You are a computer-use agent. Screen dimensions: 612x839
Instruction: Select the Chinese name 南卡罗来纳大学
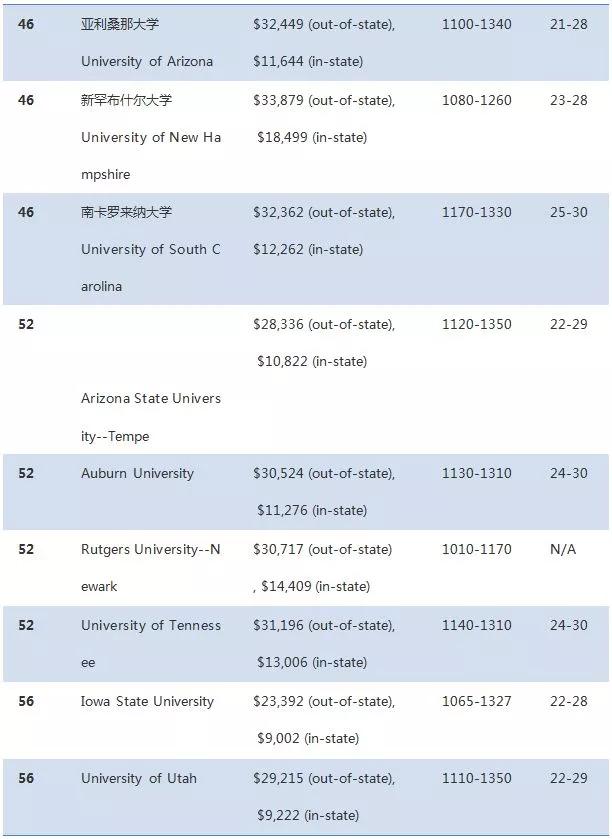pyautogui.click(x=127, y=212)
